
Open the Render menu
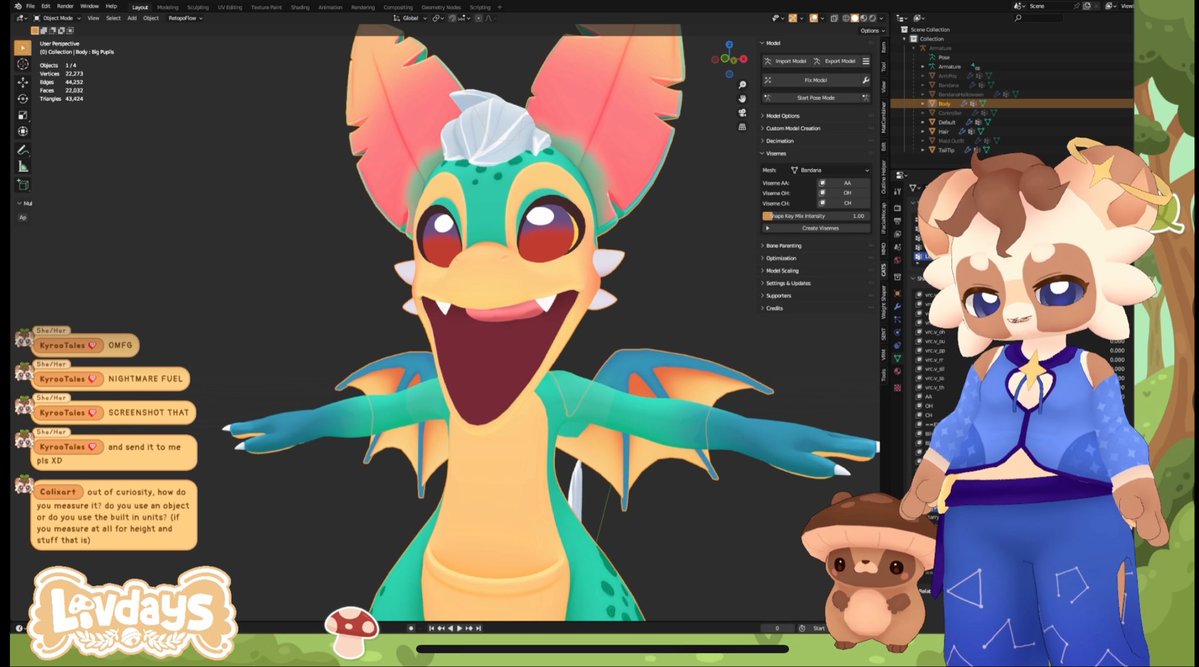coord(66,6)
